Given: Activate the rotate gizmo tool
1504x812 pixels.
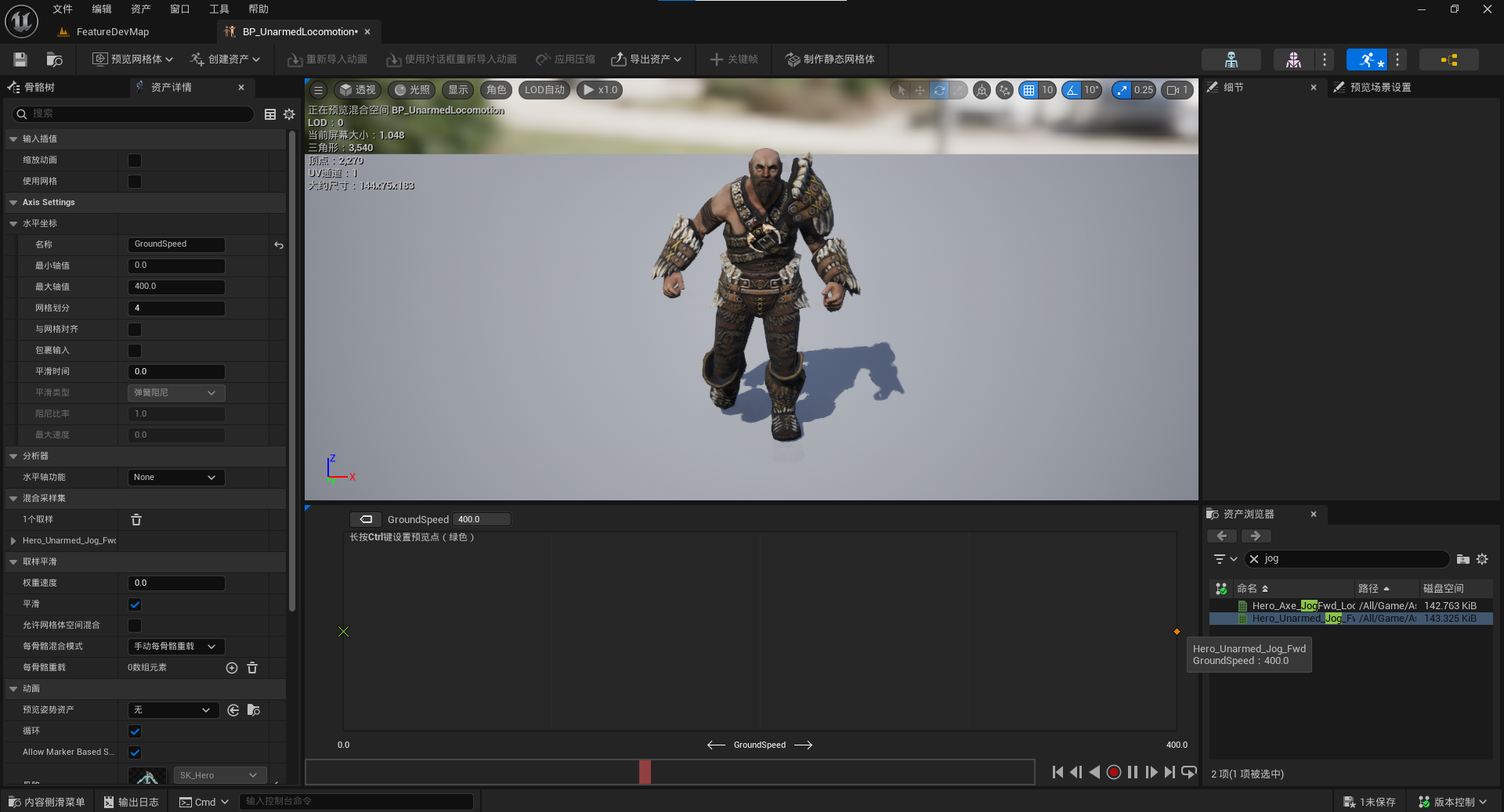Looking at the screenshot, I should pyautogui.click(x=939, y=90).
